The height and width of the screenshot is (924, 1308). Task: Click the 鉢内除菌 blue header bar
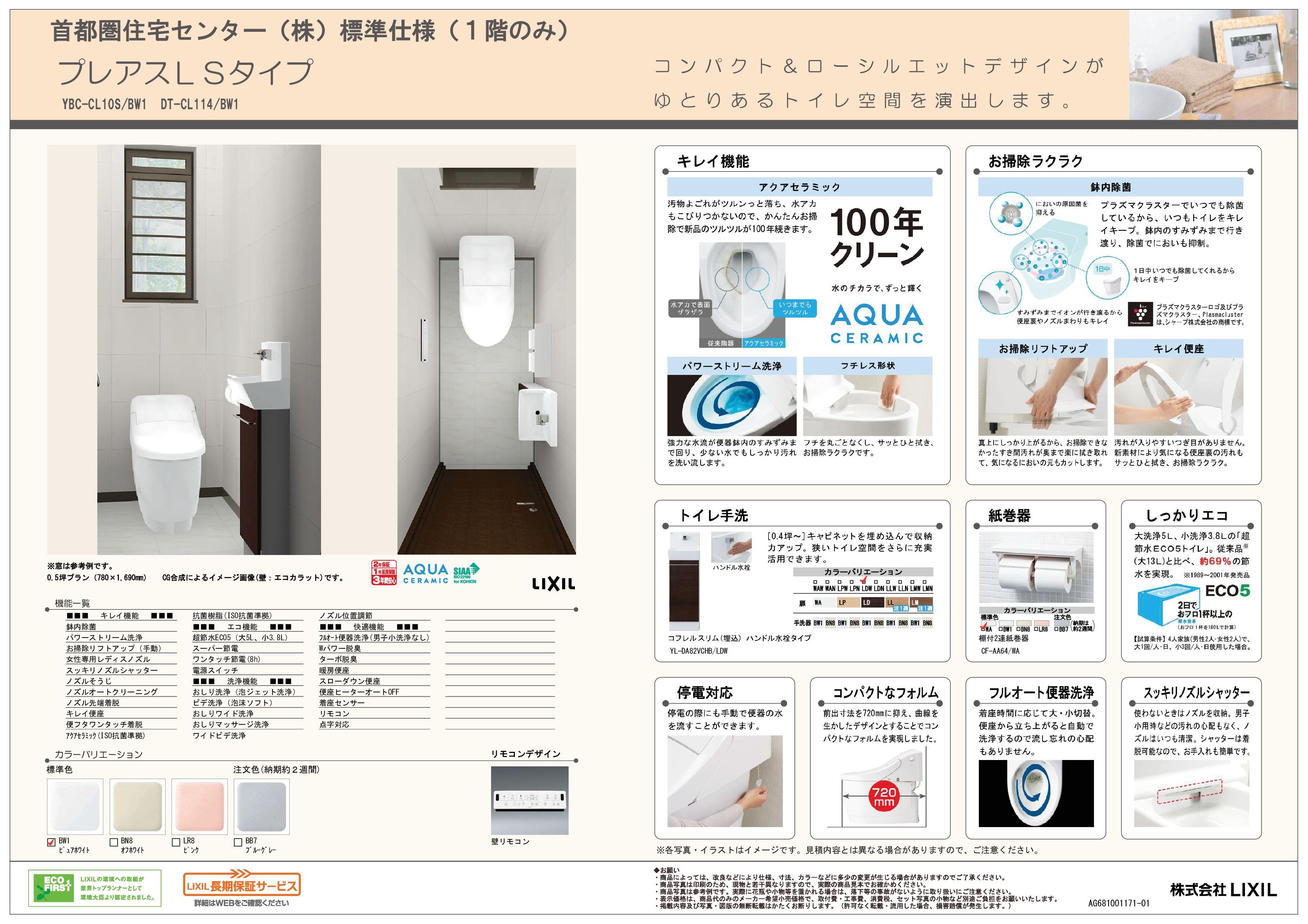click(1111, 187)
